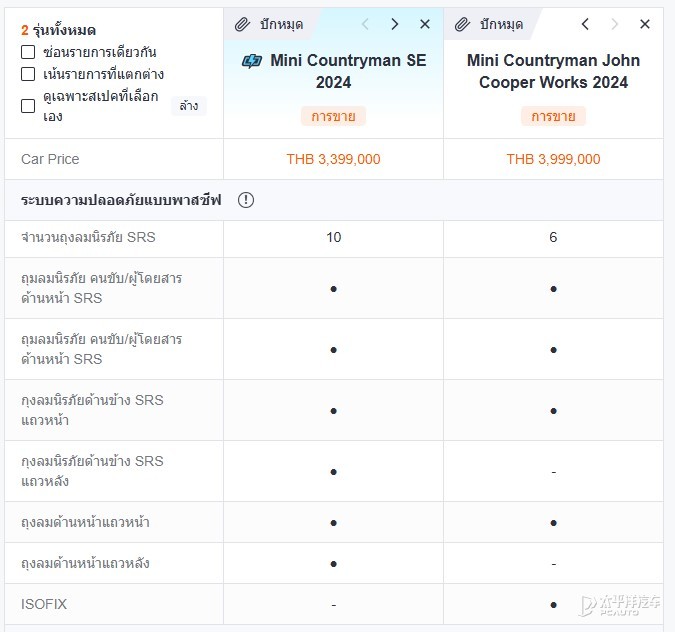Remove Mini Countryman SE from comparison

(425, 24)
